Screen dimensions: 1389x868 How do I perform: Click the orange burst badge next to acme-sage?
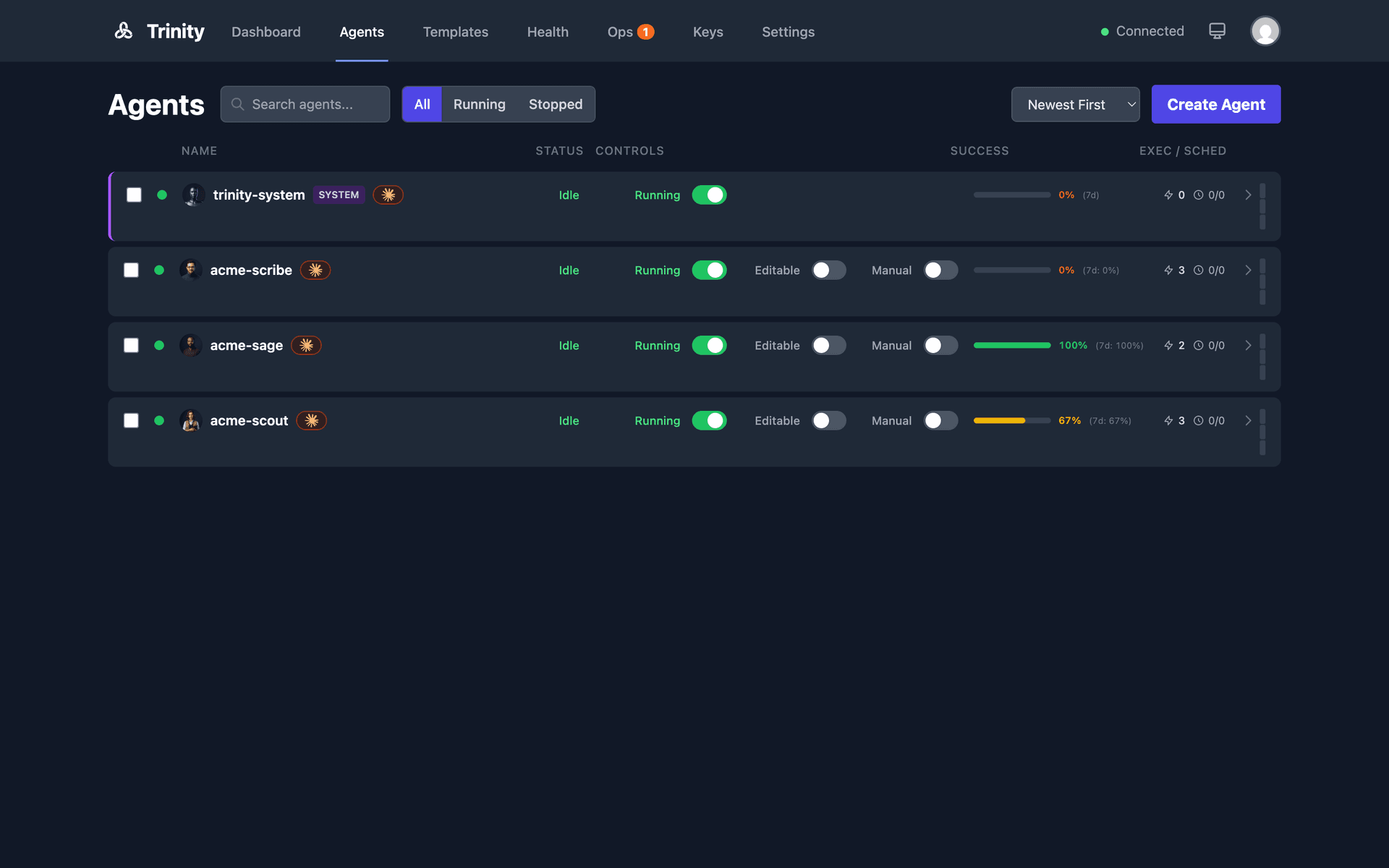[x=306, y=345]
